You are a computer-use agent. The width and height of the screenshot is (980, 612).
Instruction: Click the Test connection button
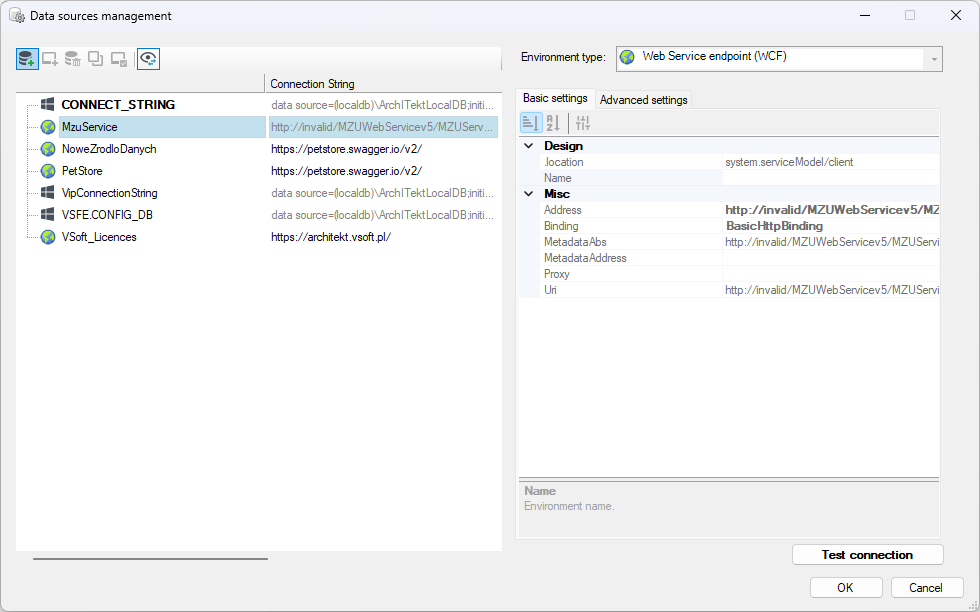tap(868, 554)
